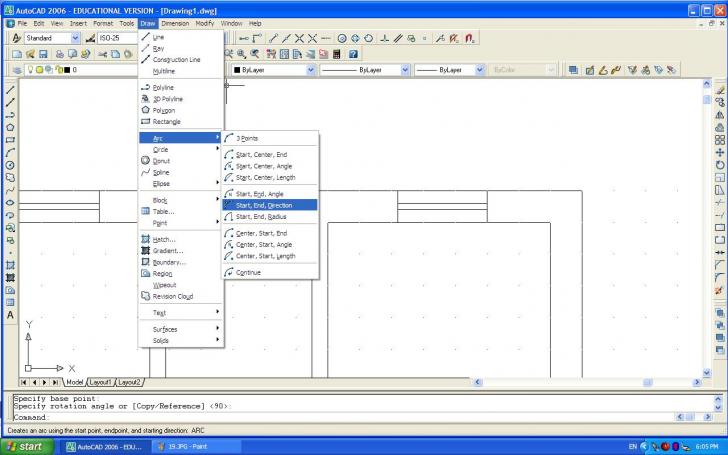Choose Center, Start, Angle arc option

pos(270,245)
